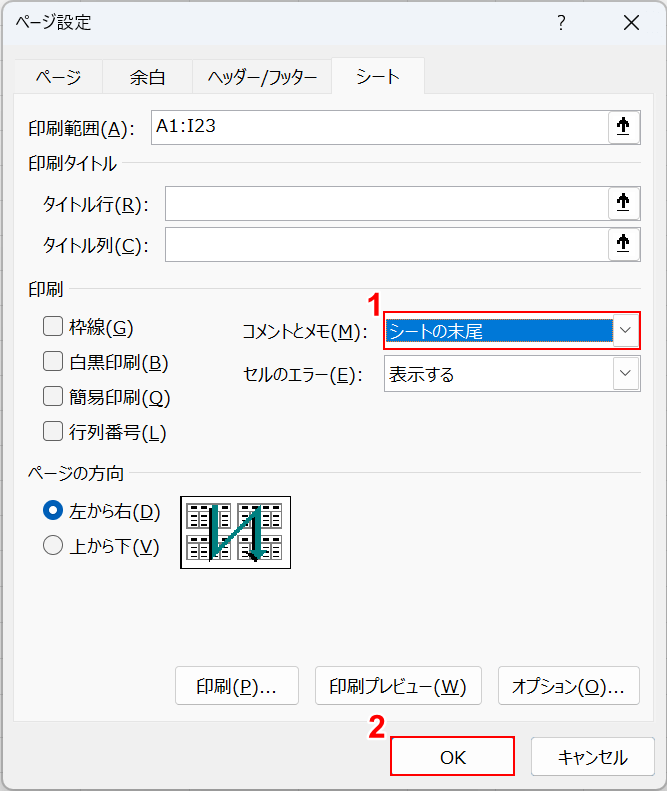Open the コメントとメモ dropdown list

point(625,330)
